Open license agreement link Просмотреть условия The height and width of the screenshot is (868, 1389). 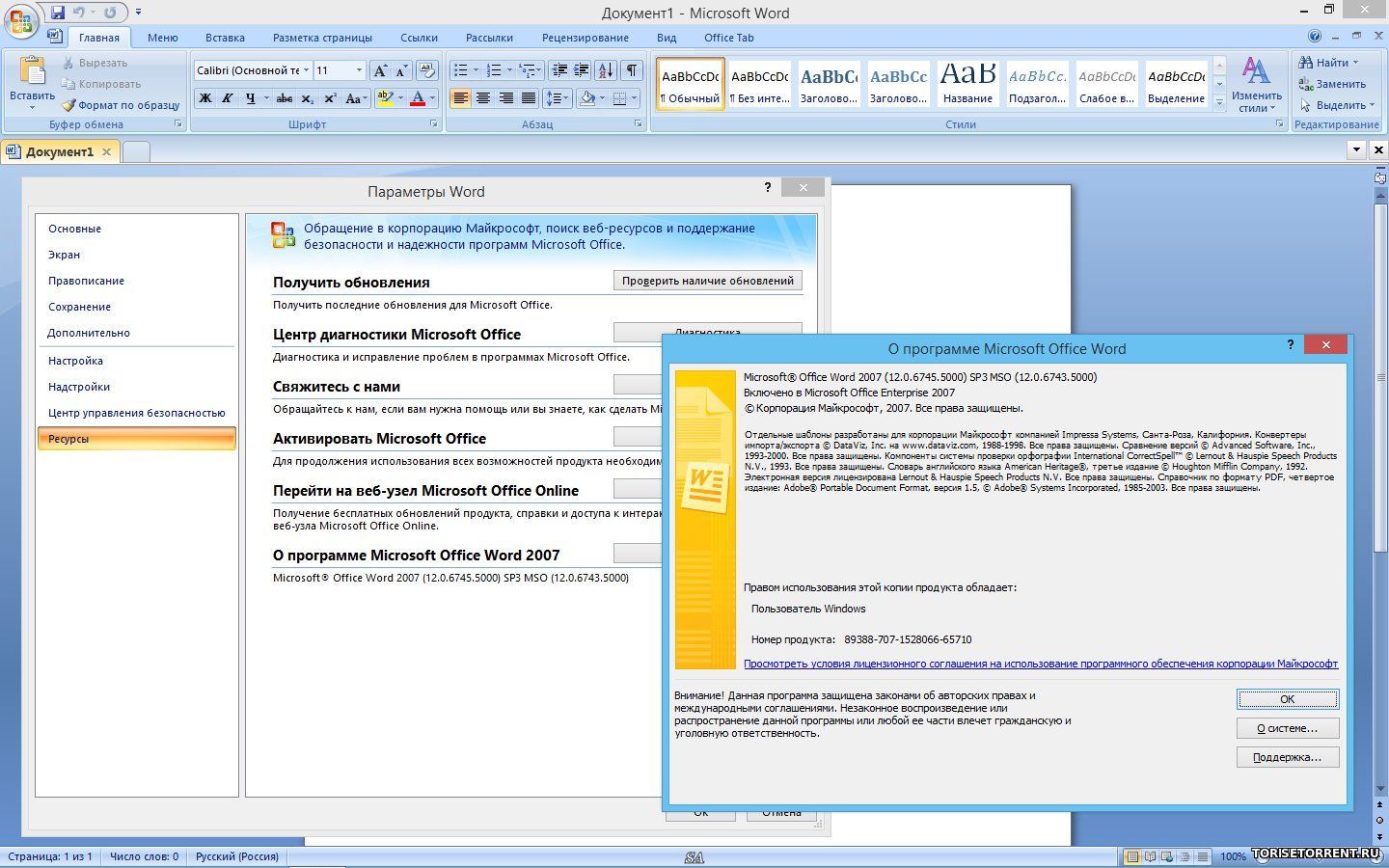(1041, 664)
